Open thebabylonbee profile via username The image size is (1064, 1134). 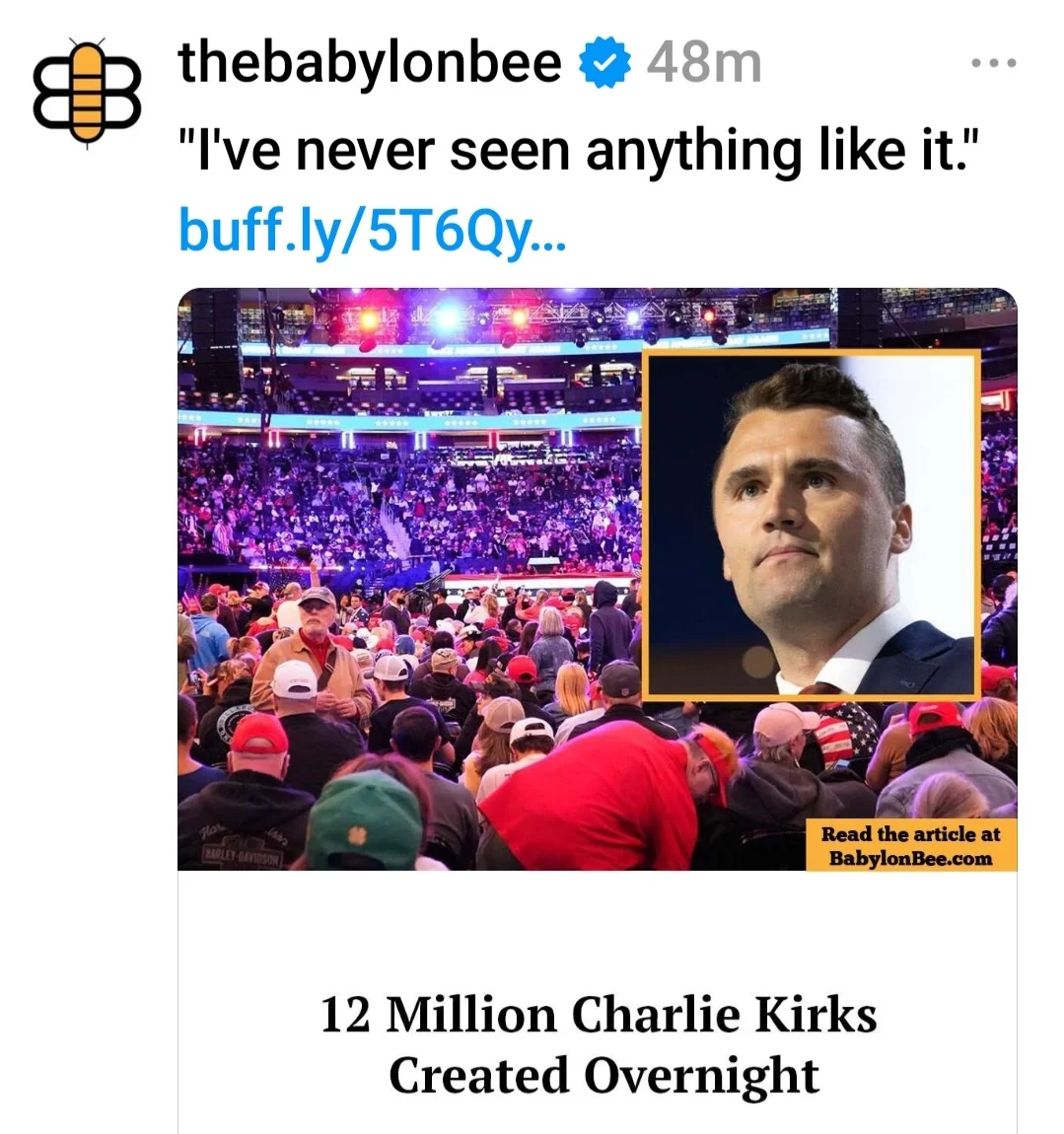(x=369, y=62)
